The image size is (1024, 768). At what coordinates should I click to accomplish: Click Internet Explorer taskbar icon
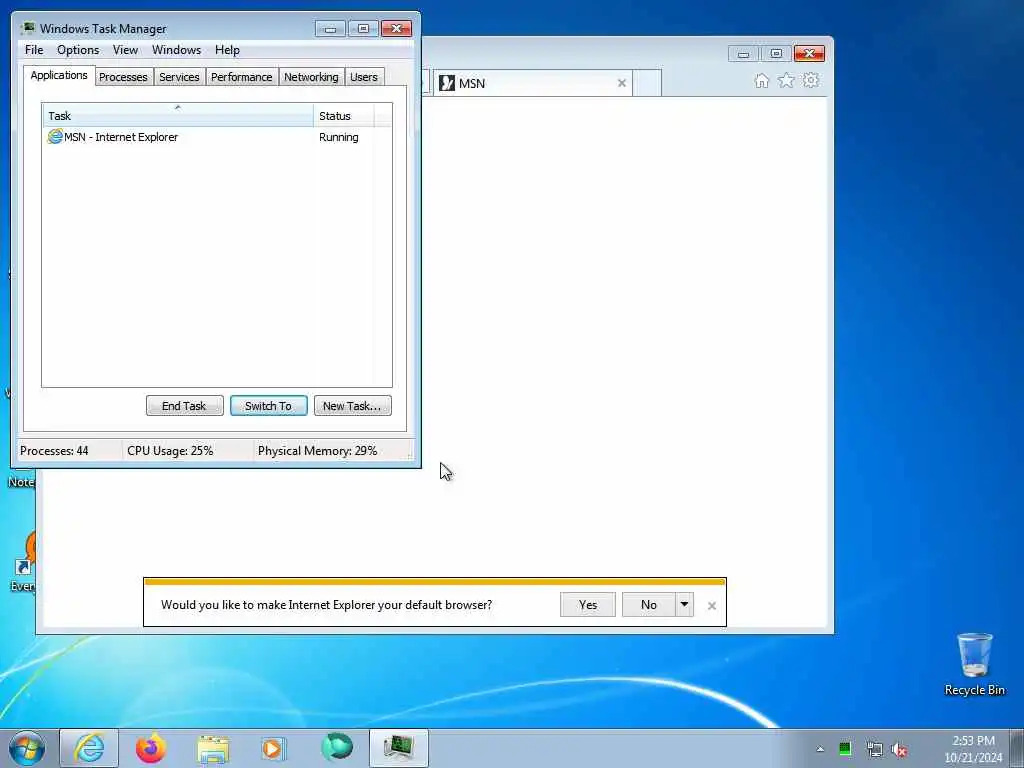pos(89,748)
